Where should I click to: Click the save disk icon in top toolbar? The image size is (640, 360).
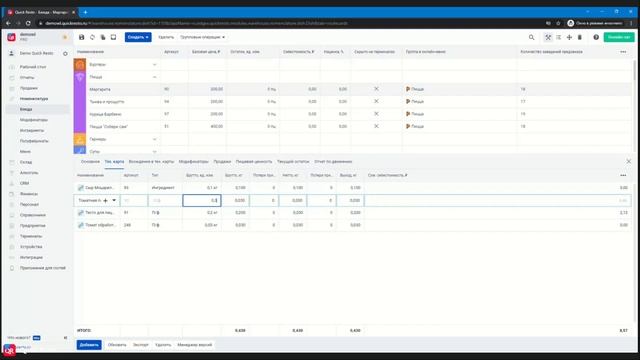click(x=82, y=37)
